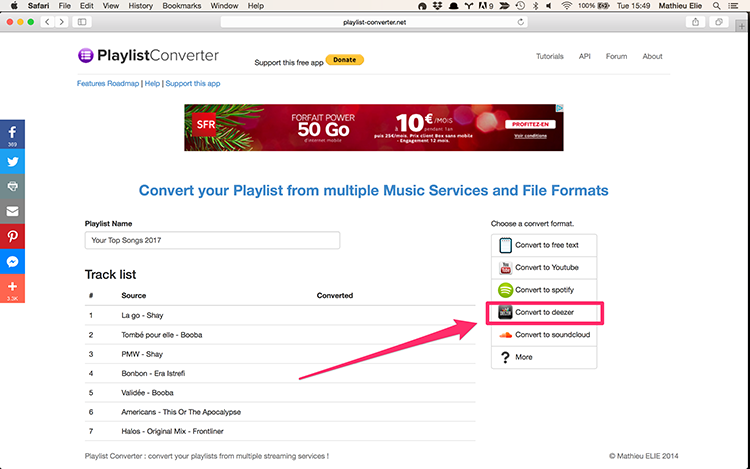Open the Dropbox menu bar icon
The image size is (750, 469).
click(437, 6)
